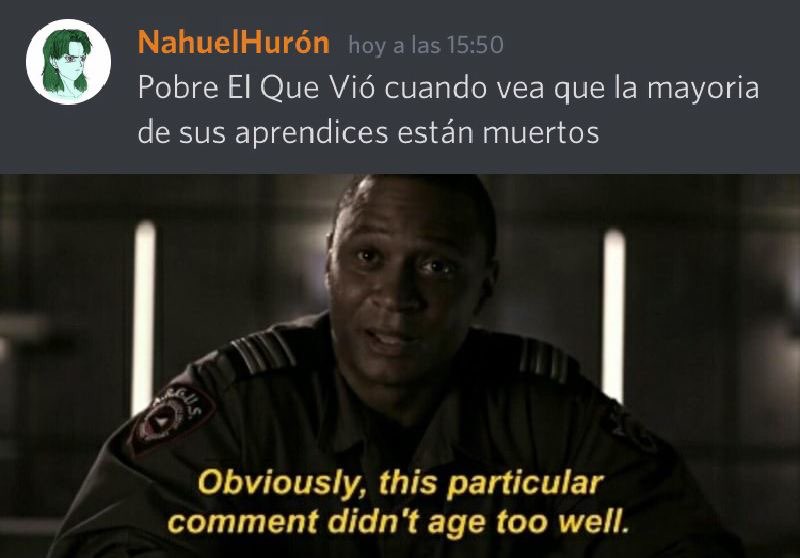Screen dimensions: 800x558
Task: Click the yellow word "particular" in the subtitle
Action: 524,485
